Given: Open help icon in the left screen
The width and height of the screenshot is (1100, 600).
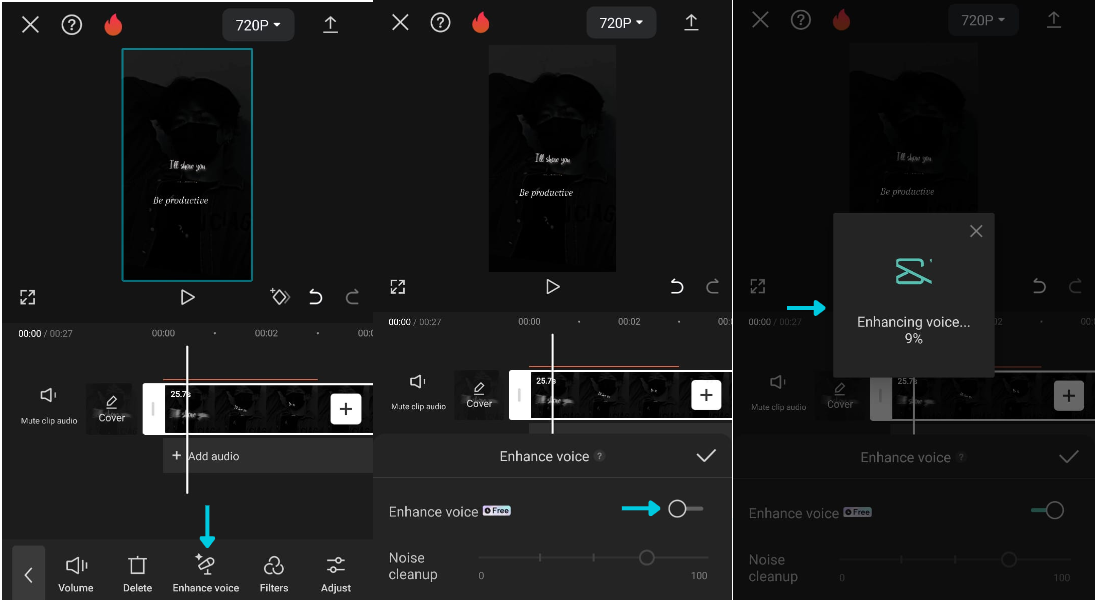Looking at the screenshot, I should tap(72, 25).
